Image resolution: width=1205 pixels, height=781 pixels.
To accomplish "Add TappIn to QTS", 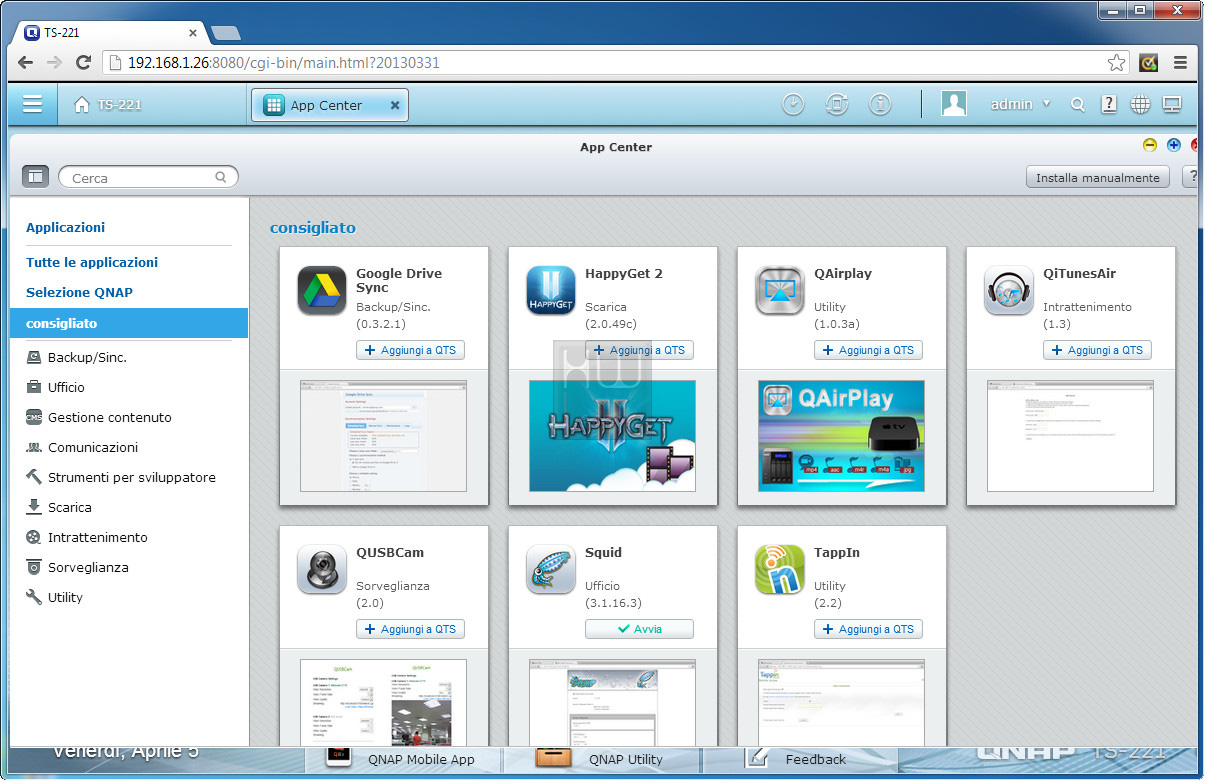I will [x=868, y=629].
